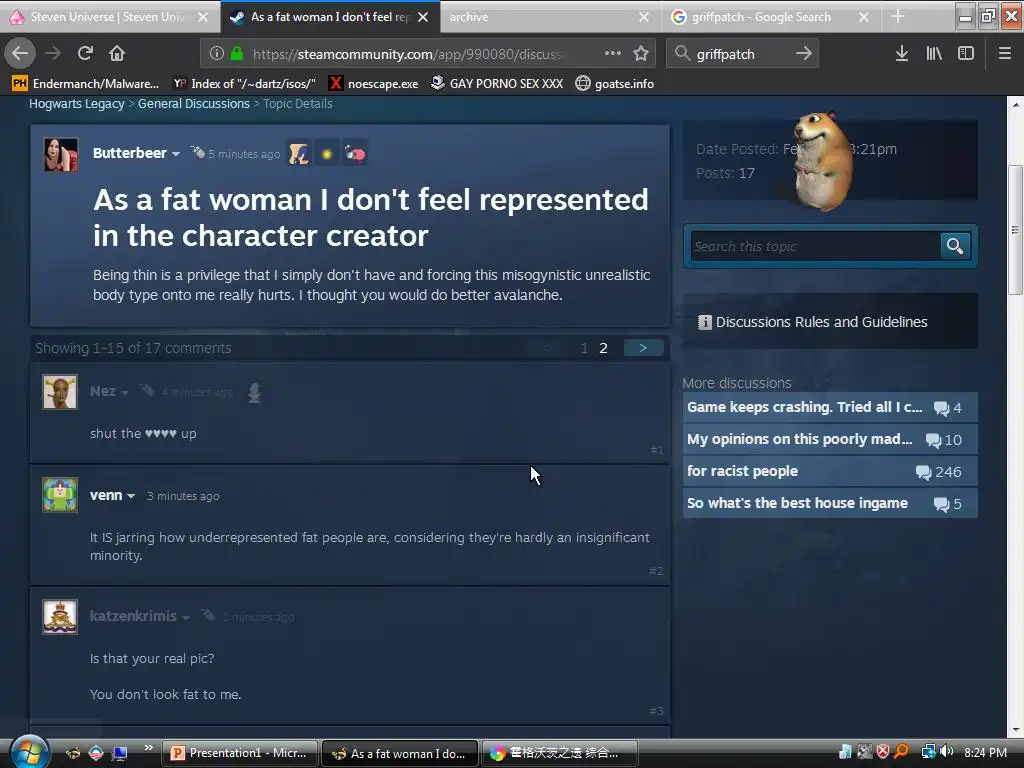The height and width of the screenshot is (768, 1024).
Task: Expand venn username dropdown
Action: coord(131,496)
